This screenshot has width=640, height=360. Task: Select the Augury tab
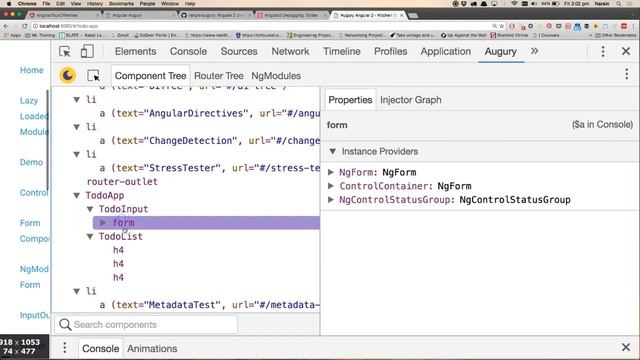click(x=500, y=51)
